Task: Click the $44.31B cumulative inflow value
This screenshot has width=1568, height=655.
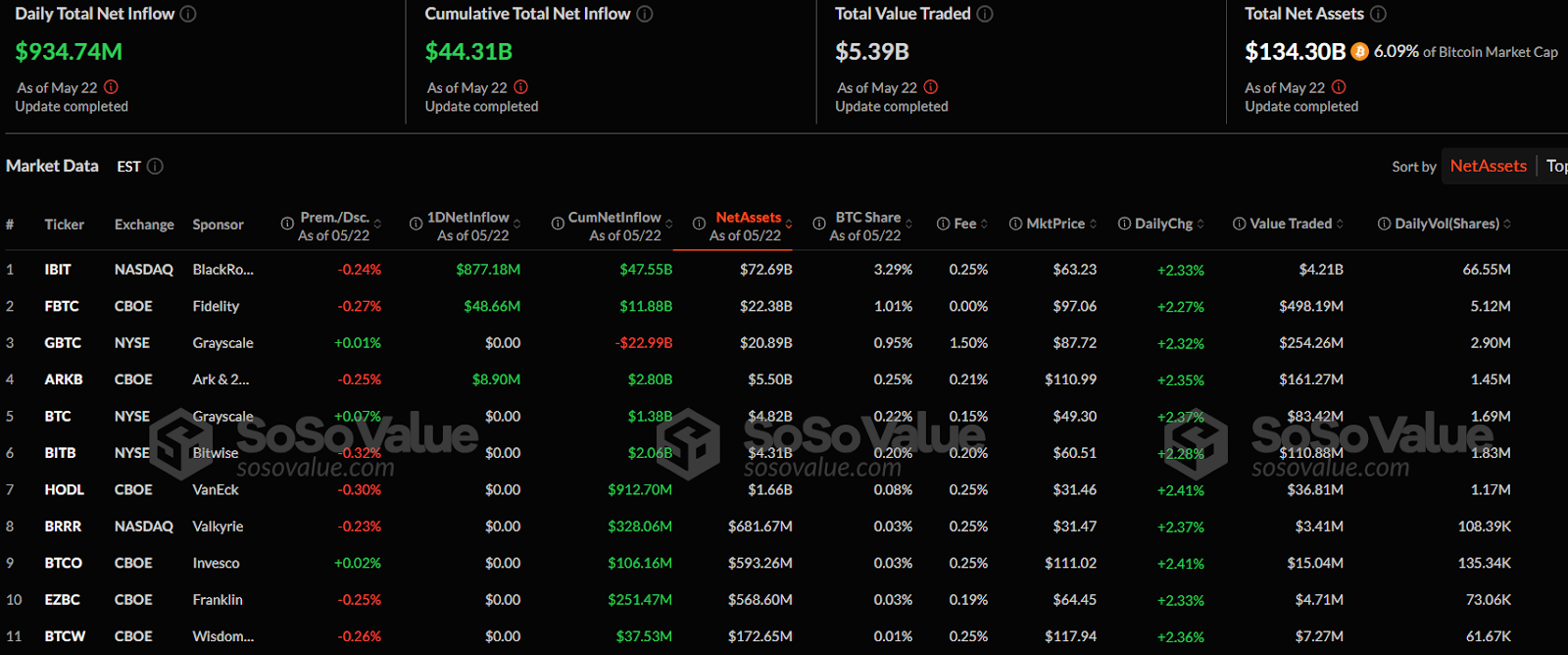Action: (468, 51)
